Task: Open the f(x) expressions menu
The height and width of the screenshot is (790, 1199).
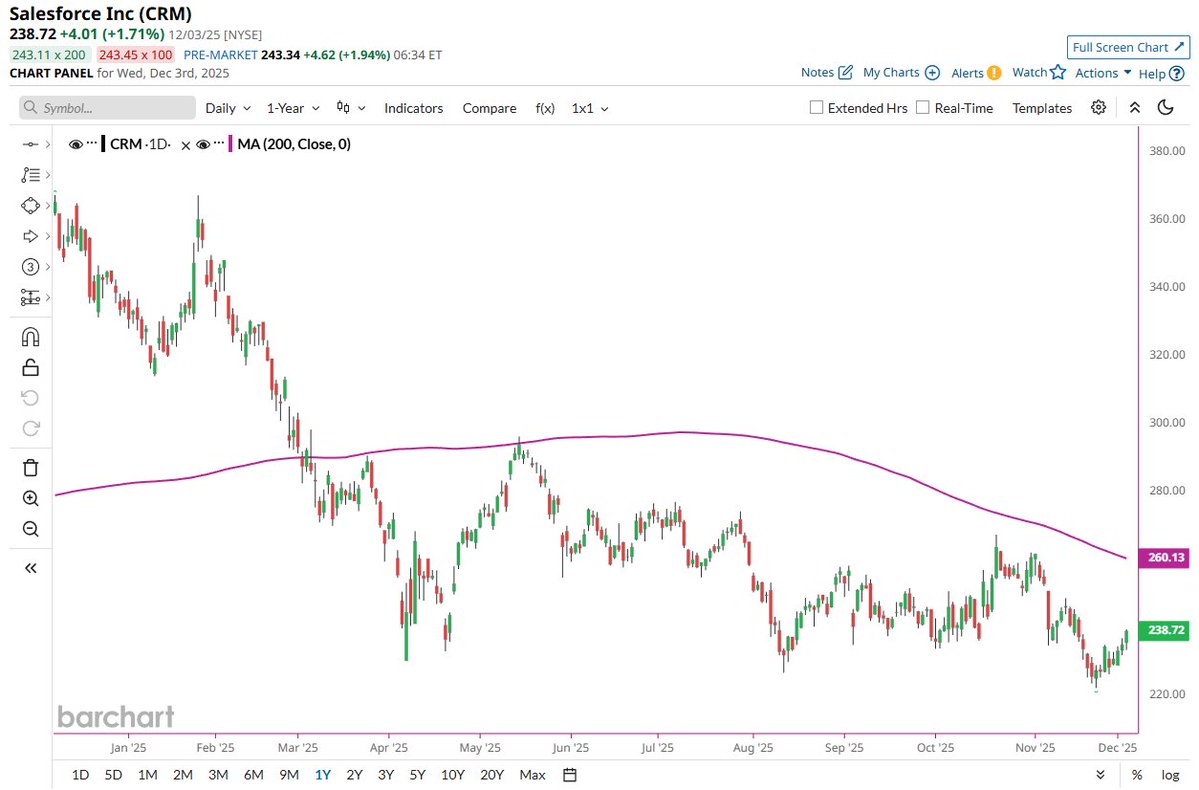Action: coord(544,108)
